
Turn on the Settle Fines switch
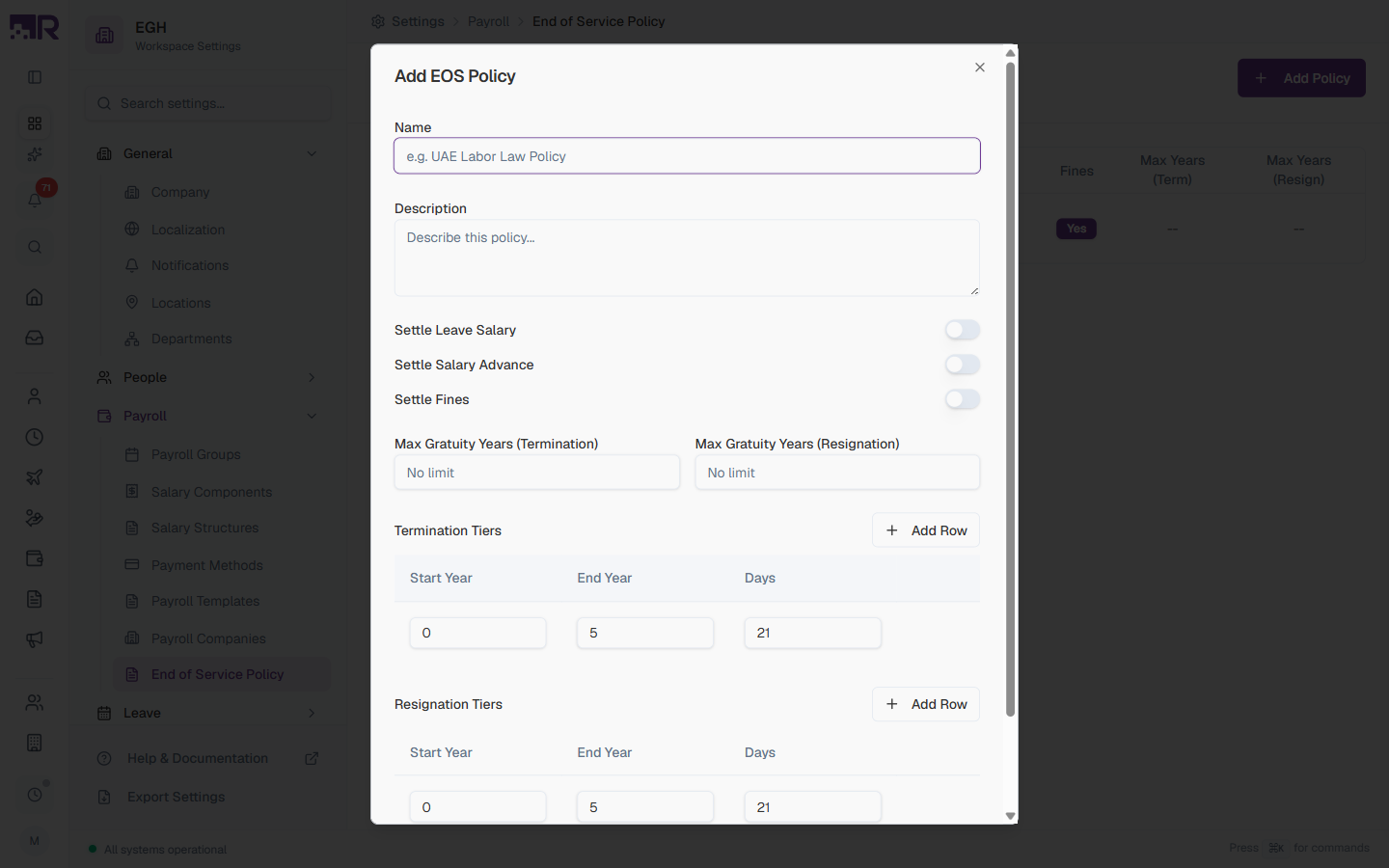(x=963, y=399)
